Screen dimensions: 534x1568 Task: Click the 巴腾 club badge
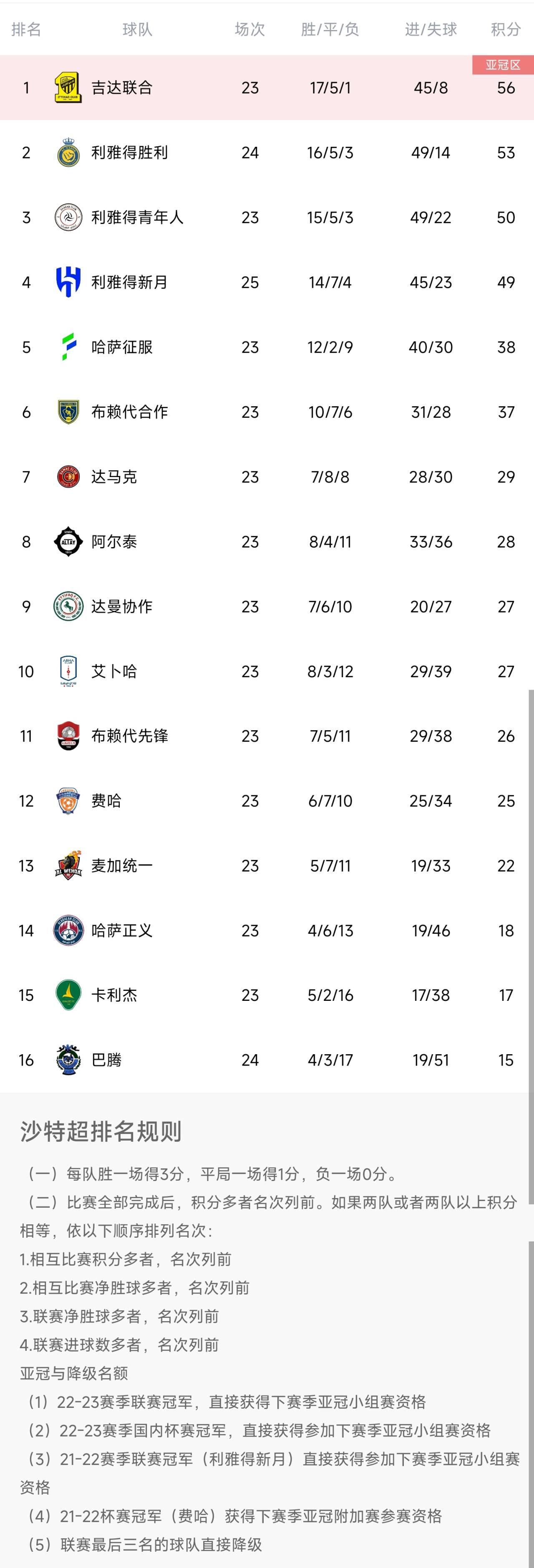click(x=68, y=1060)
